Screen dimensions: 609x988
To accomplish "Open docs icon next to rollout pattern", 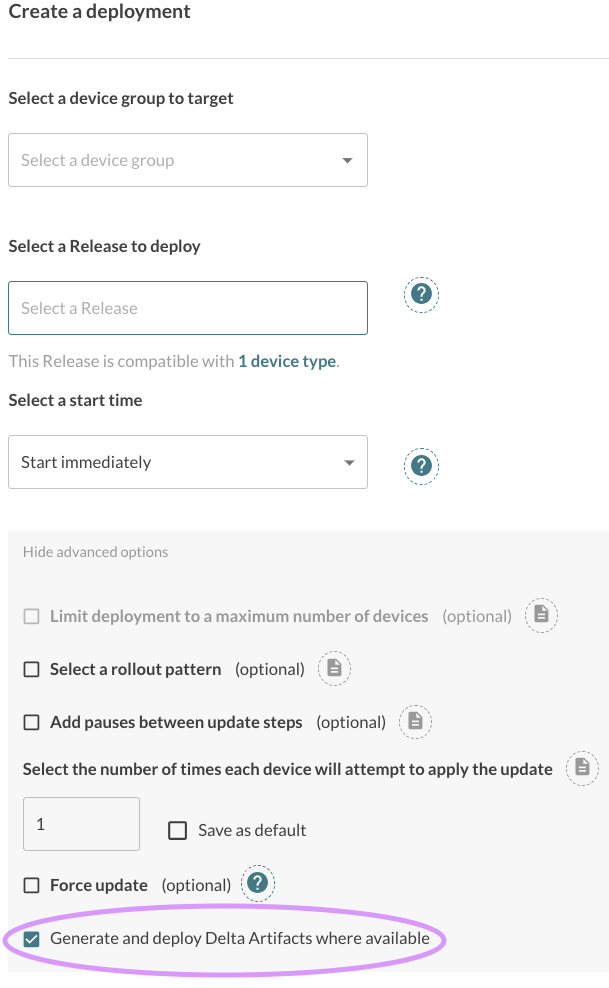I will 334,669.
